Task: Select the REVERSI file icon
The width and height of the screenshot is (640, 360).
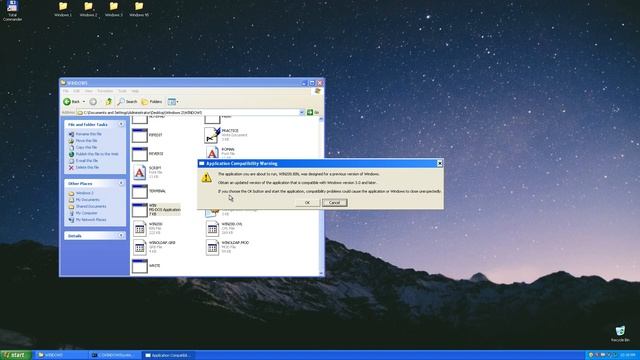Action: click(140, 154)
